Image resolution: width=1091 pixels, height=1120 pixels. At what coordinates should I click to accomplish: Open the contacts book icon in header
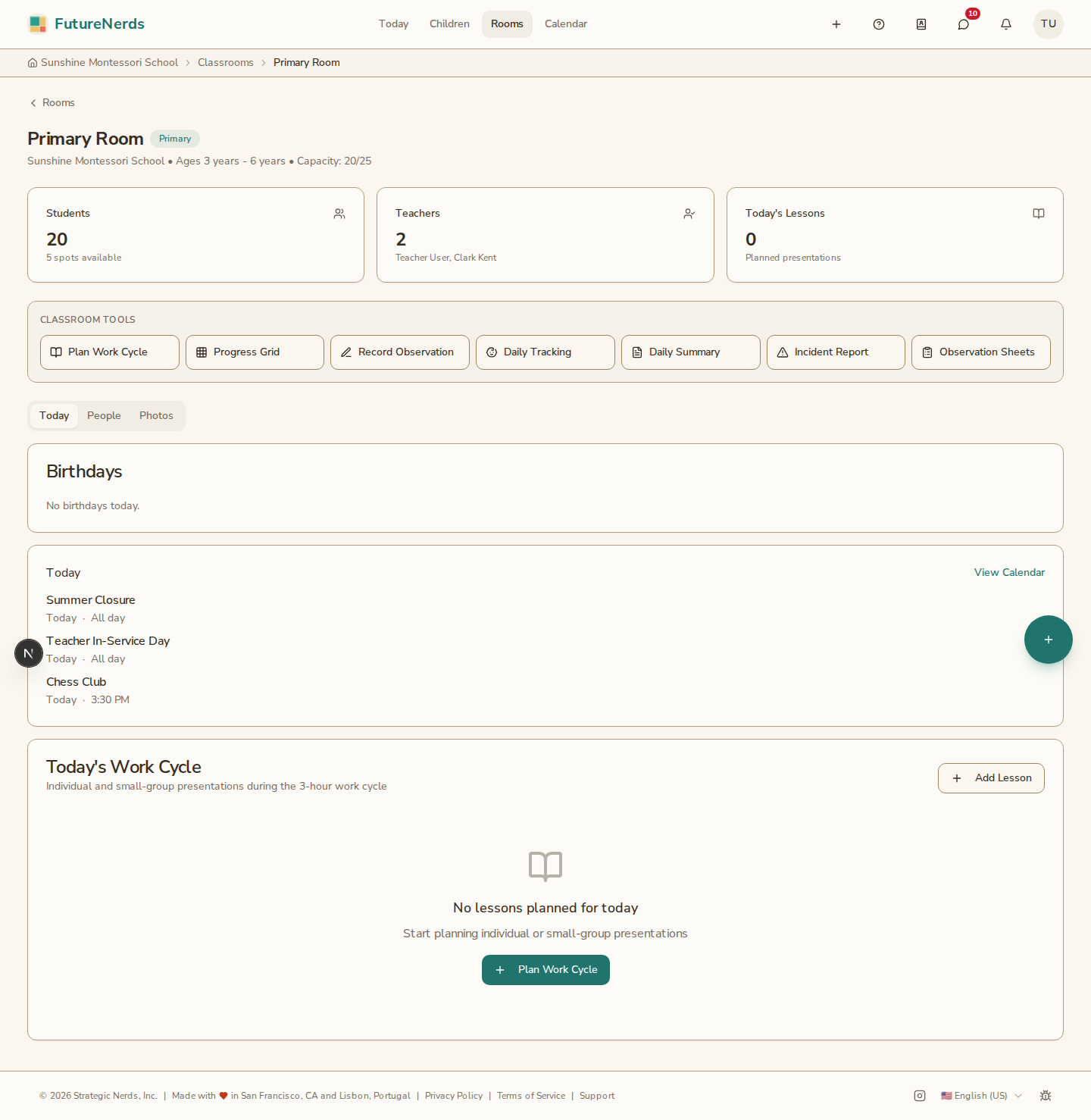tap(921, 24)
